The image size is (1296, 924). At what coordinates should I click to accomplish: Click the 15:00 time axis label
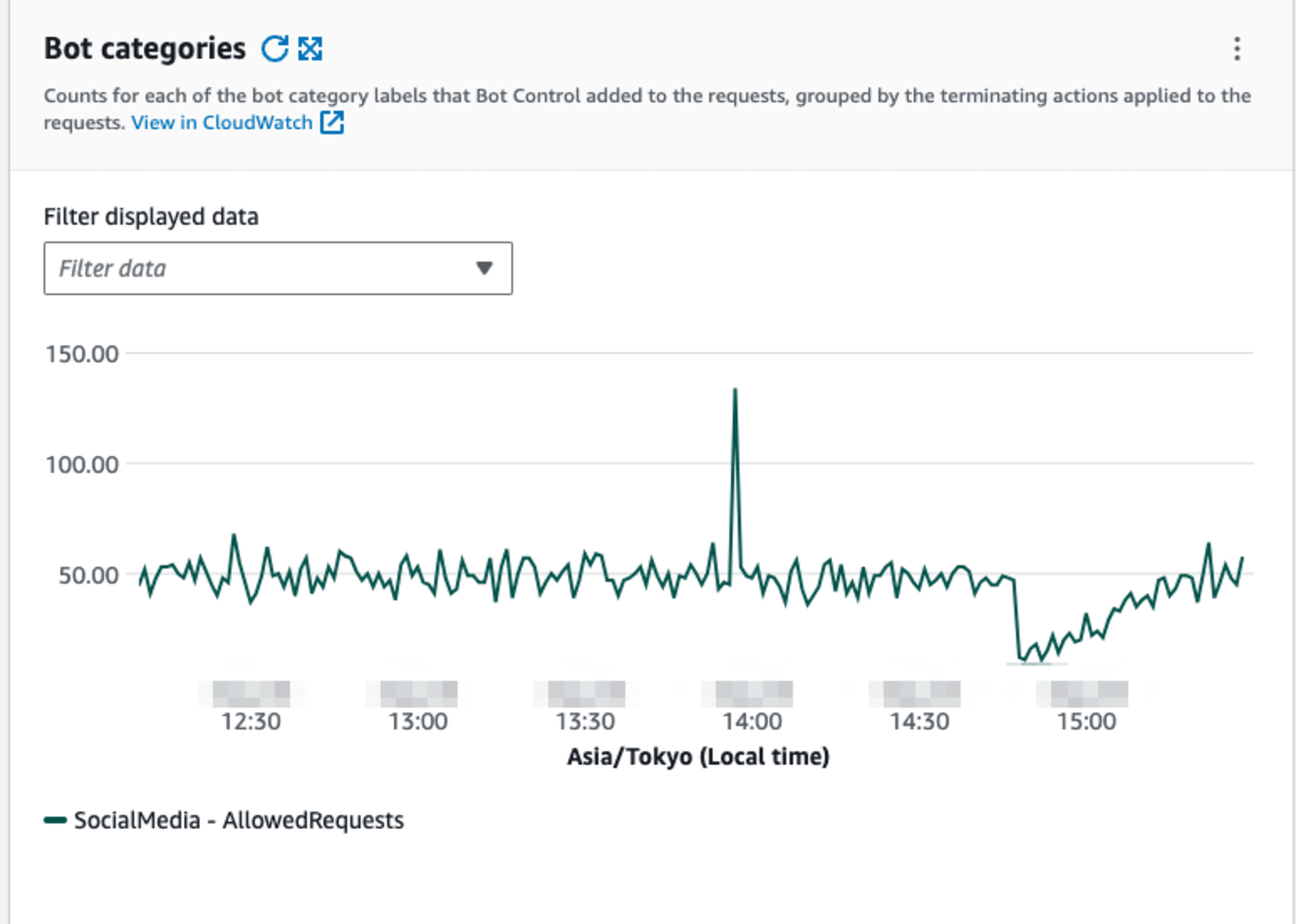tap(1087, 721)
